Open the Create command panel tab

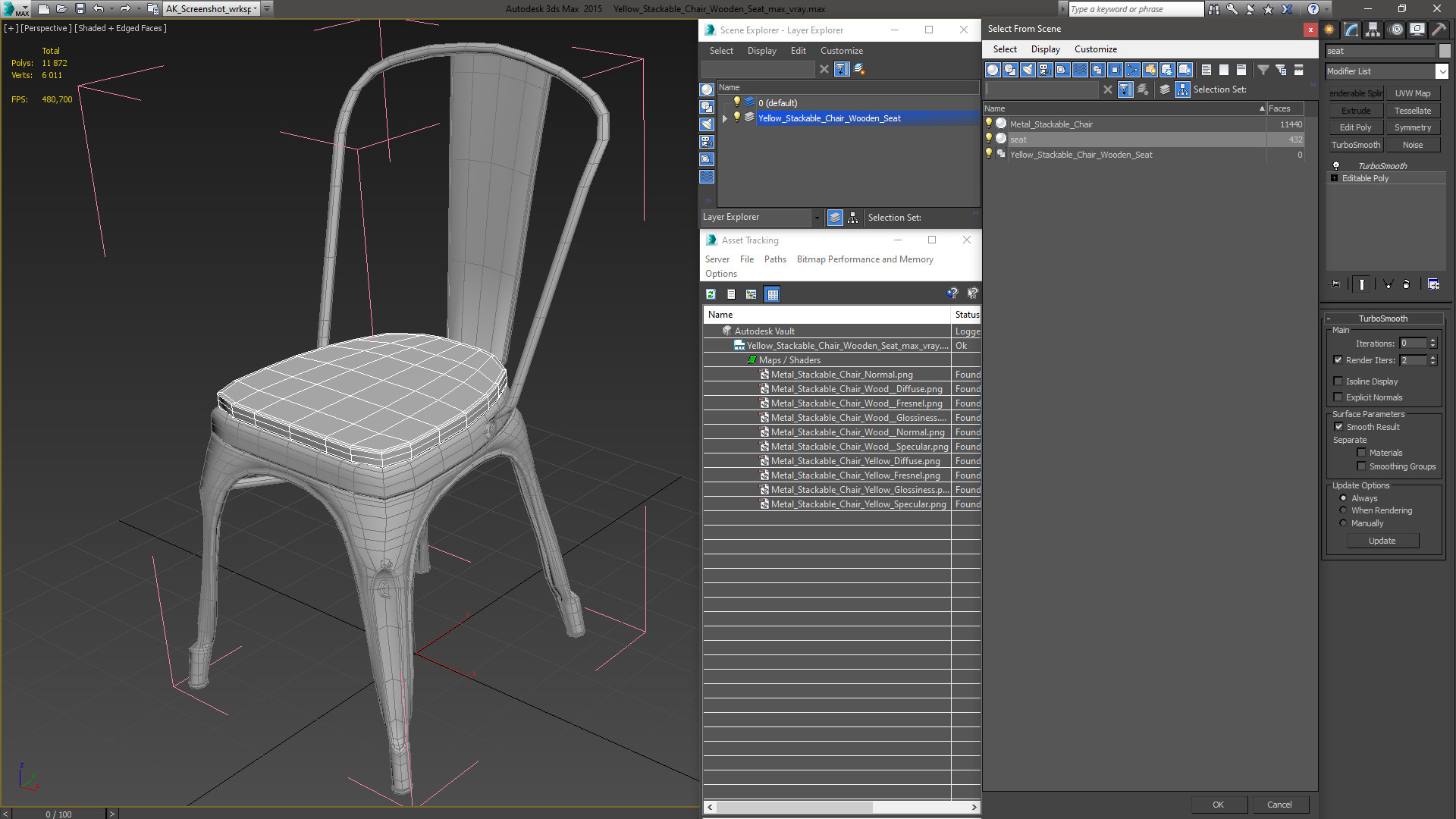pyautogui.click(x=1329, y=30)
